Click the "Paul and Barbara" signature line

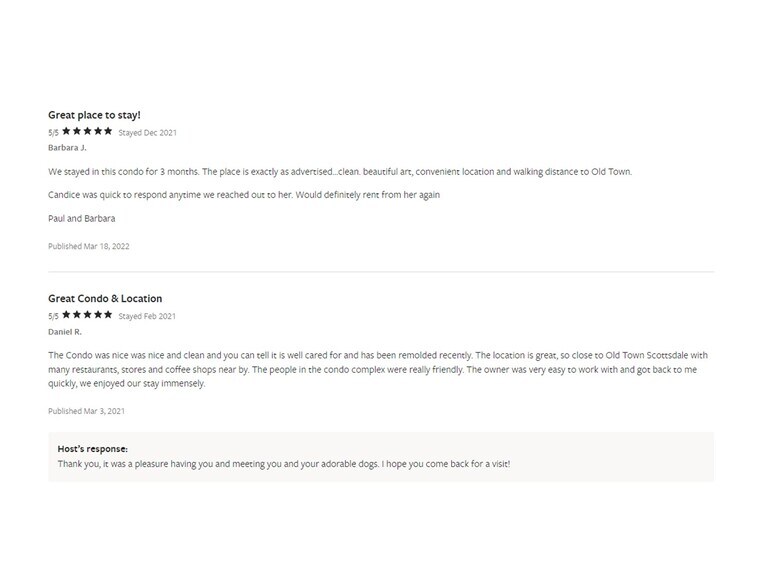(x=81, y=218)
